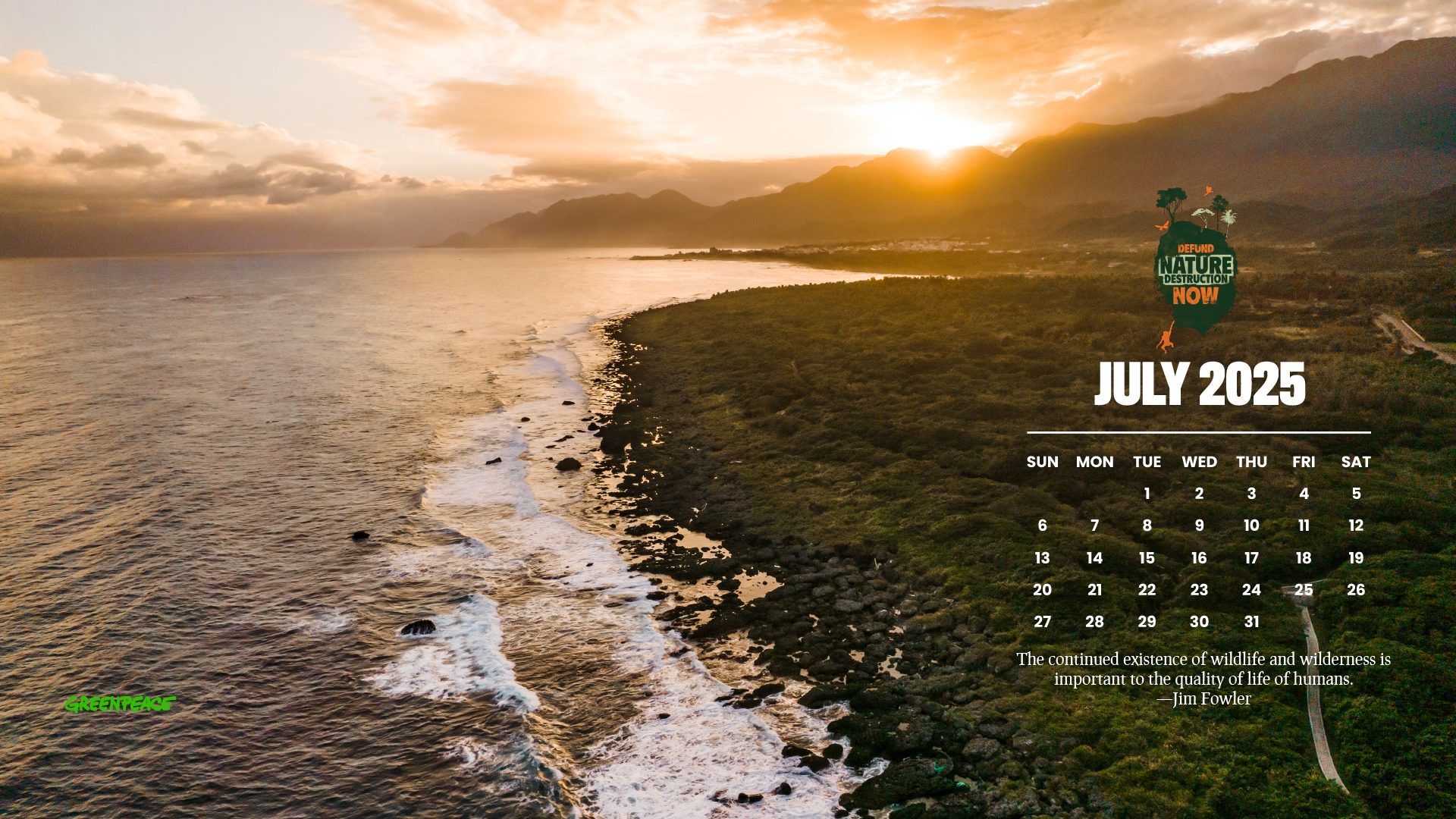
Task: Select the MON column header
Action: pos(1094,462)
